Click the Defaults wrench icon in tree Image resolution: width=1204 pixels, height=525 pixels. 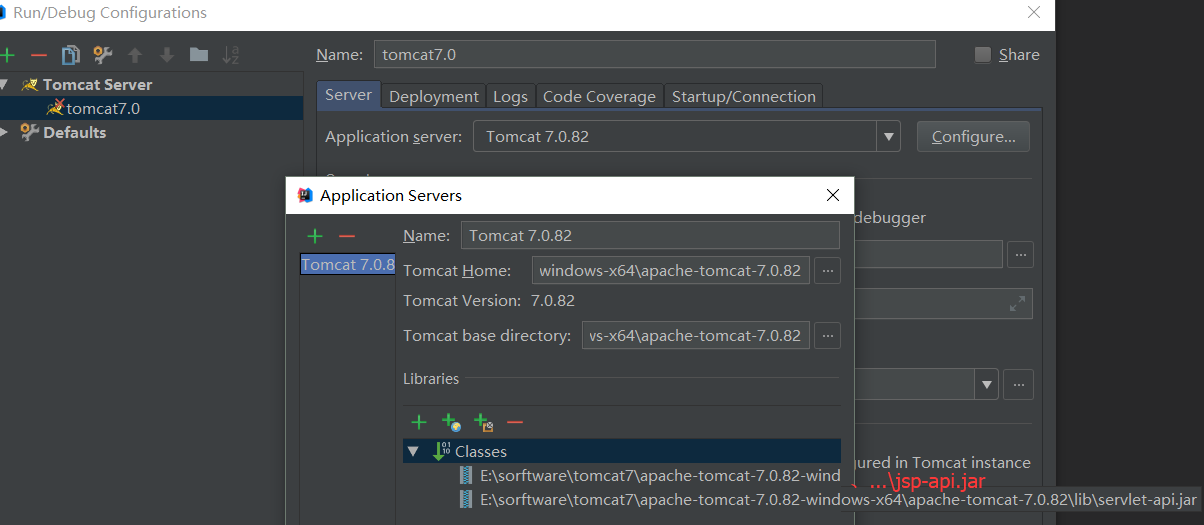click(29, 132)
